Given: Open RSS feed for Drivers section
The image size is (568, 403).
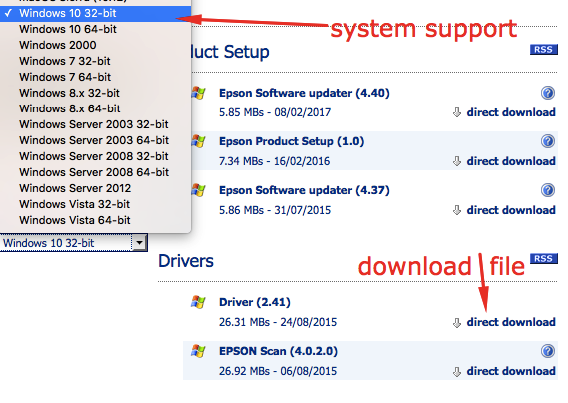Looking at the screenshot, I should pyautogui.click(x=543, y=259).
